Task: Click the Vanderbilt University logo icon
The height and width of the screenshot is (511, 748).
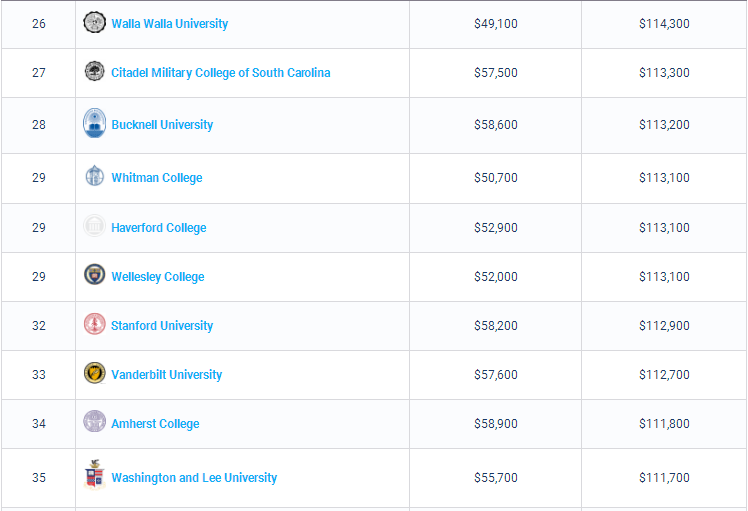Action: (94, 373)
